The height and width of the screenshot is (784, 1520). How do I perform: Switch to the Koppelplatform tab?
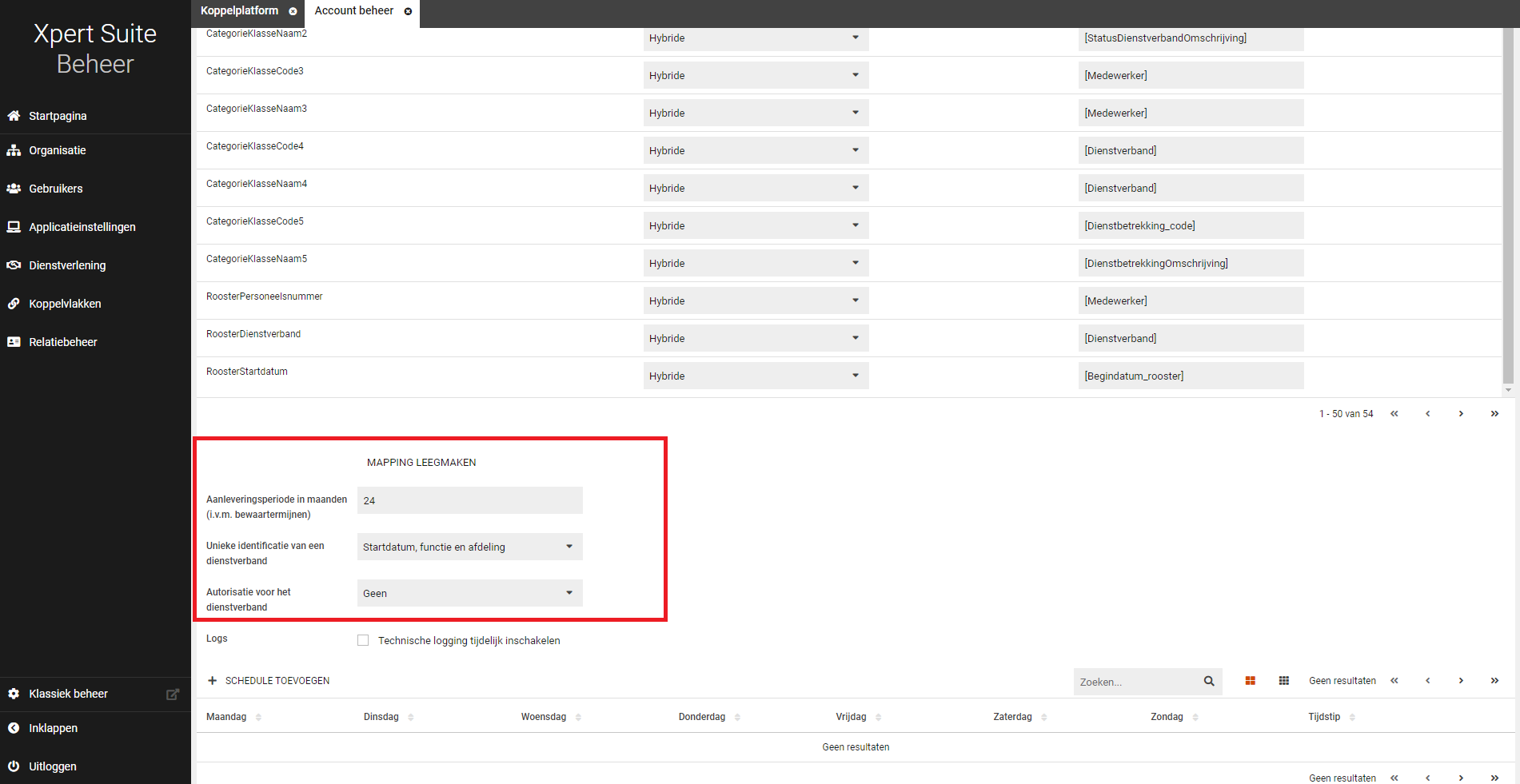pyautogui.click(x=239, y=11)
